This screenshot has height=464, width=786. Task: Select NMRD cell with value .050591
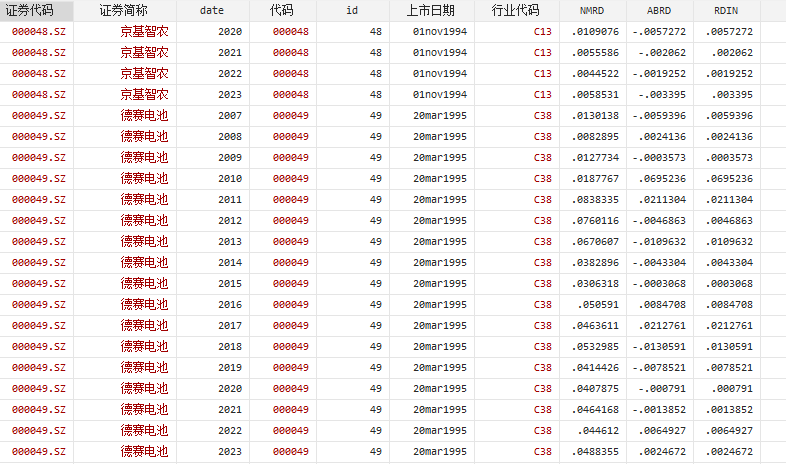599,305
